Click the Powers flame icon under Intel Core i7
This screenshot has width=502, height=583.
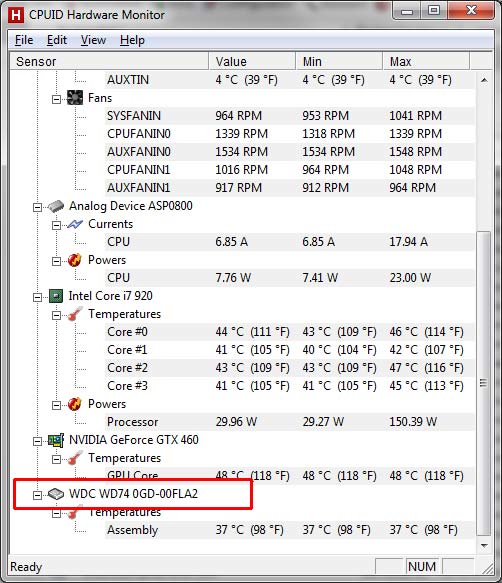point(74,404)
